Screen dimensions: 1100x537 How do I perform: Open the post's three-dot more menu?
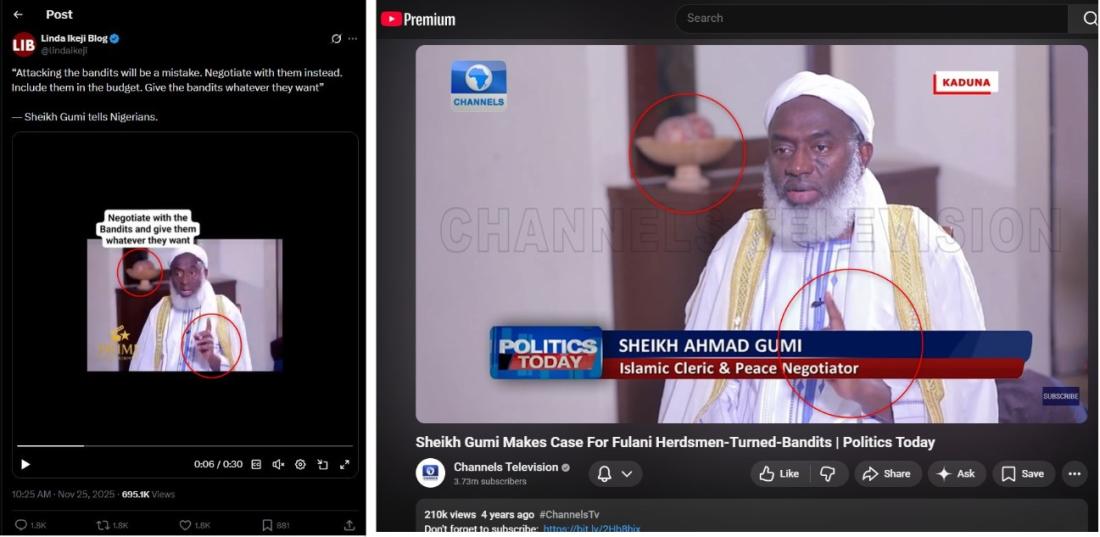(x=352, y=39)
